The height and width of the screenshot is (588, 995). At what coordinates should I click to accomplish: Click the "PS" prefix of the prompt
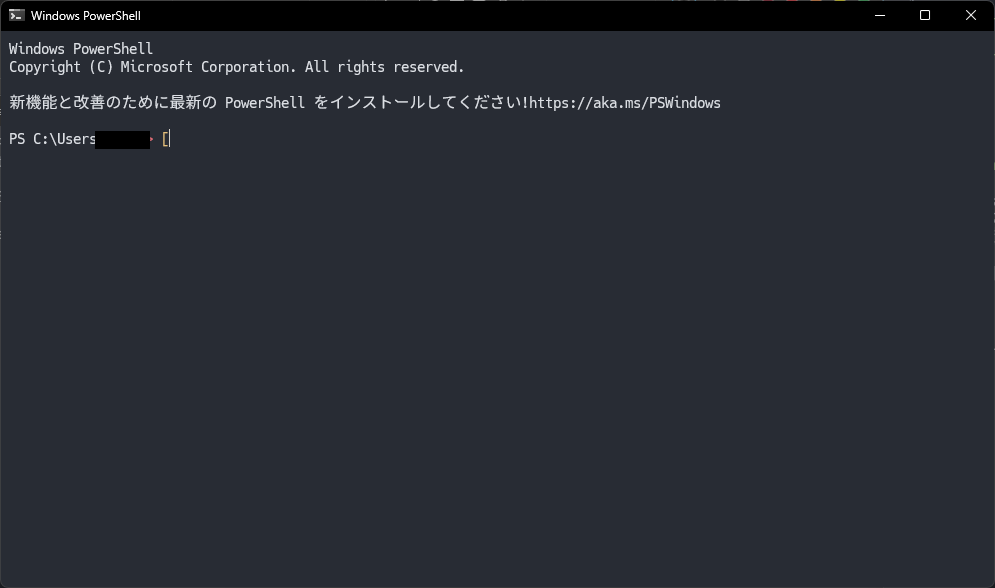tap(17, 139)
